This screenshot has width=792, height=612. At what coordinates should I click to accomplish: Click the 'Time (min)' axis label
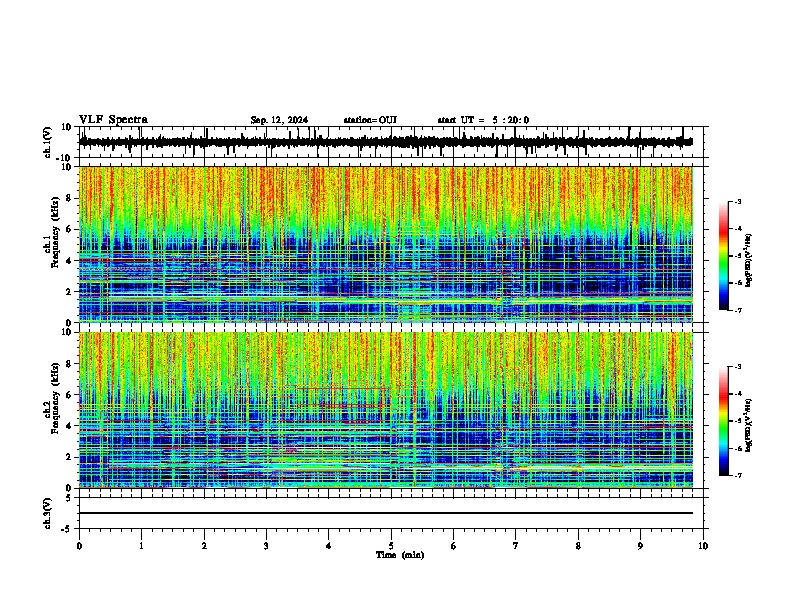pos(400,555)
